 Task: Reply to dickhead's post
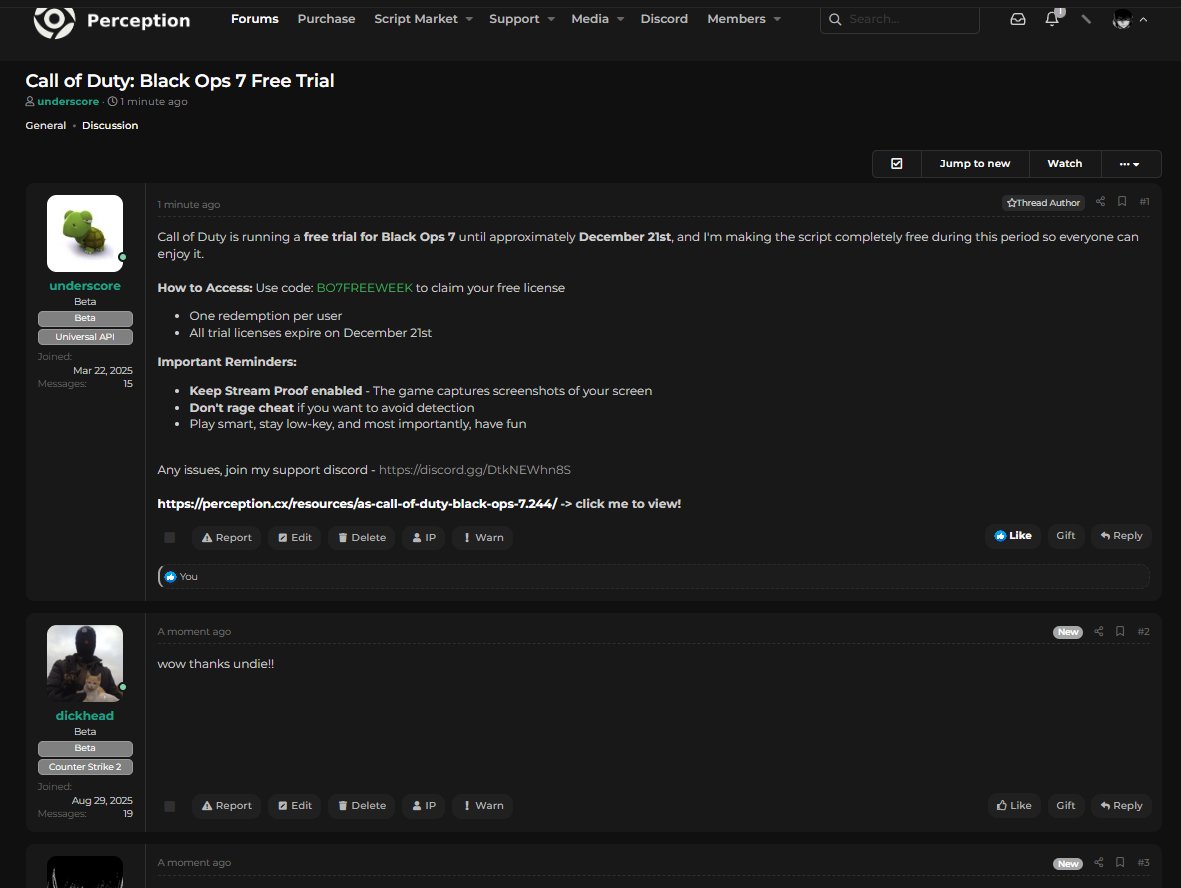[1121, 805]
